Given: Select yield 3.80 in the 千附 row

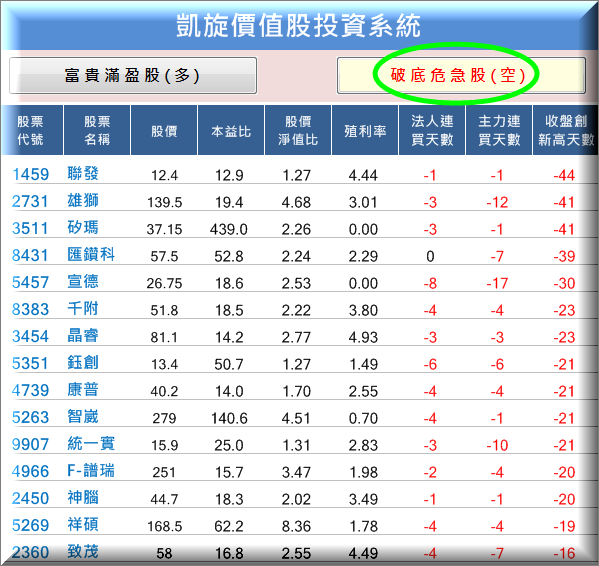Looking at the screenshot, I should [x=363, y=310].
